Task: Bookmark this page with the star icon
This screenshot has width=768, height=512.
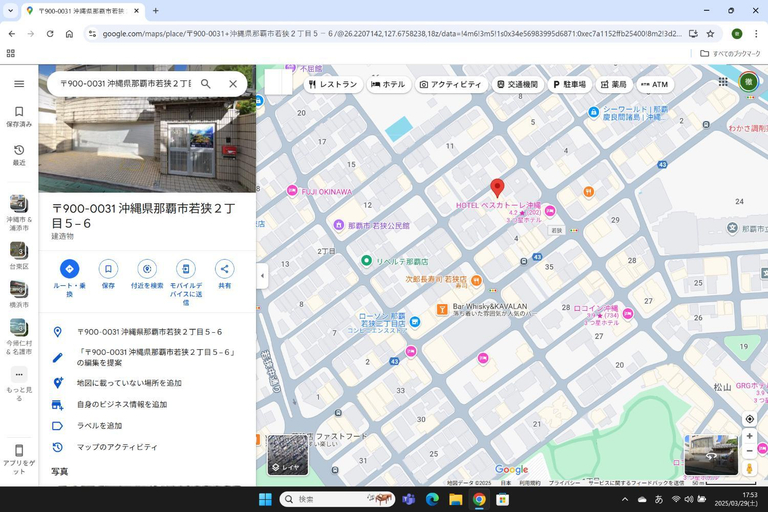Action: pyautogui.click(x=710, y=34)
